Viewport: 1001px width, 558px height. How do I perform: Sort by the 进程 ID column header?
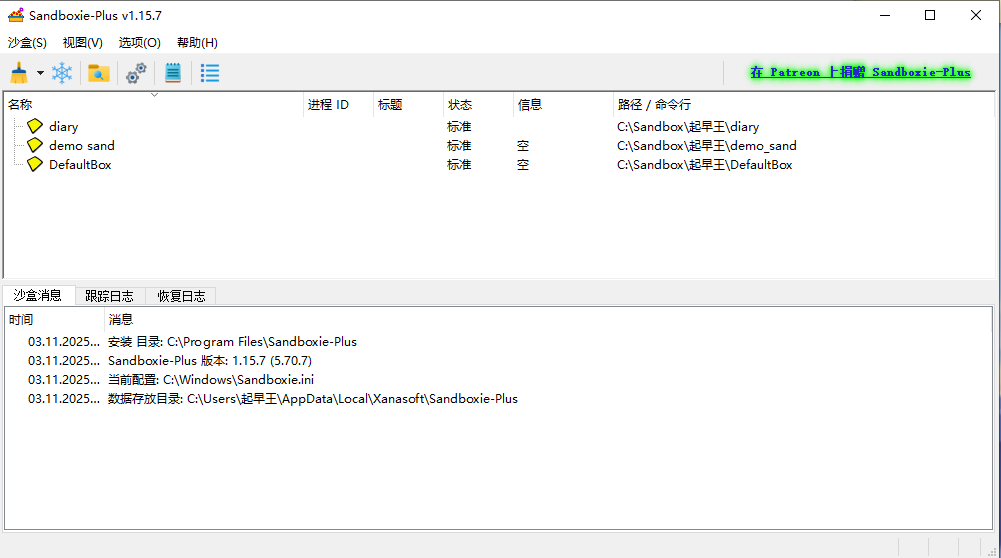(338, 105)
